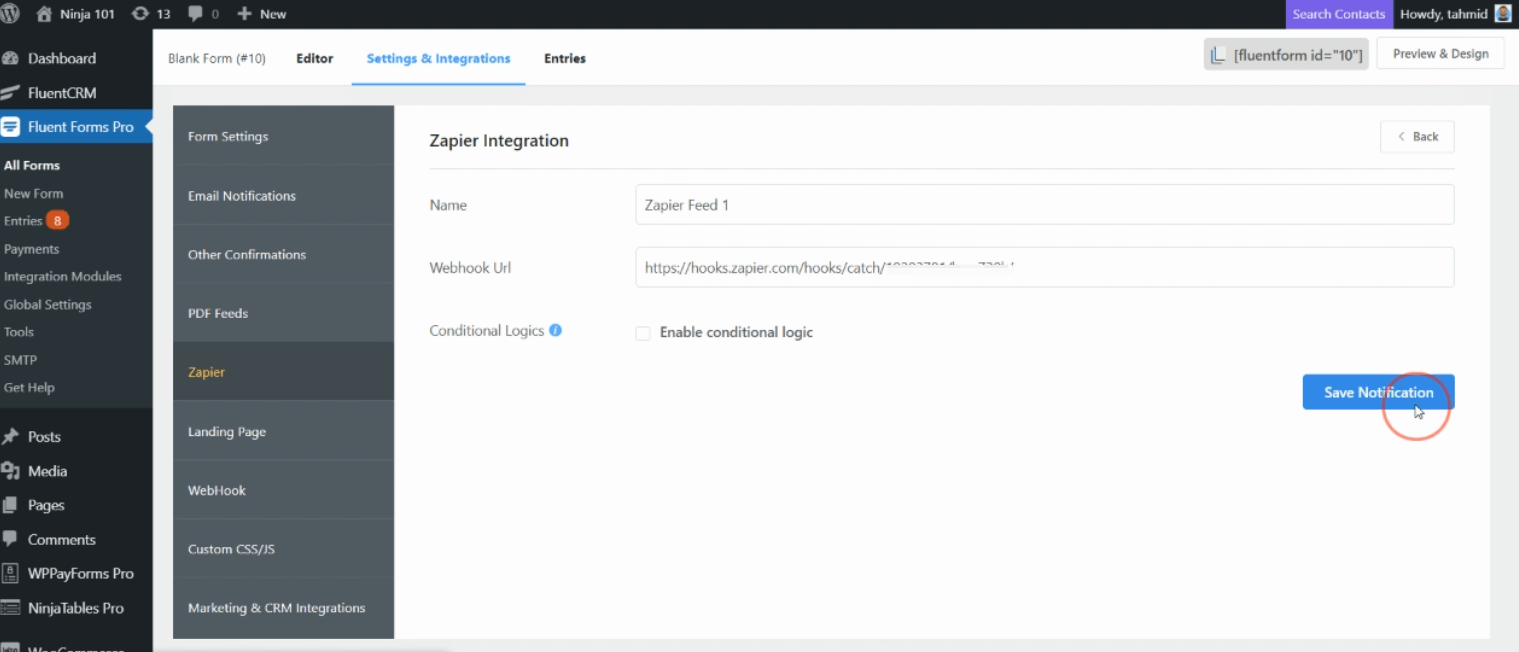Viewport: 1519px width, 652px height.
Task: Click the Dashboard gauge icon
Action: (13, 58)
